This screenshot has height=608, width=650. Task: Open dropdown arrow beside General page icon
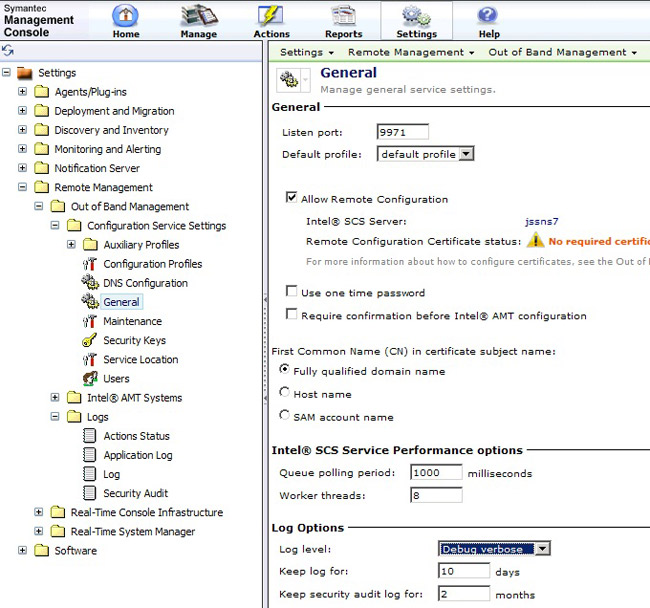(306, 80)
